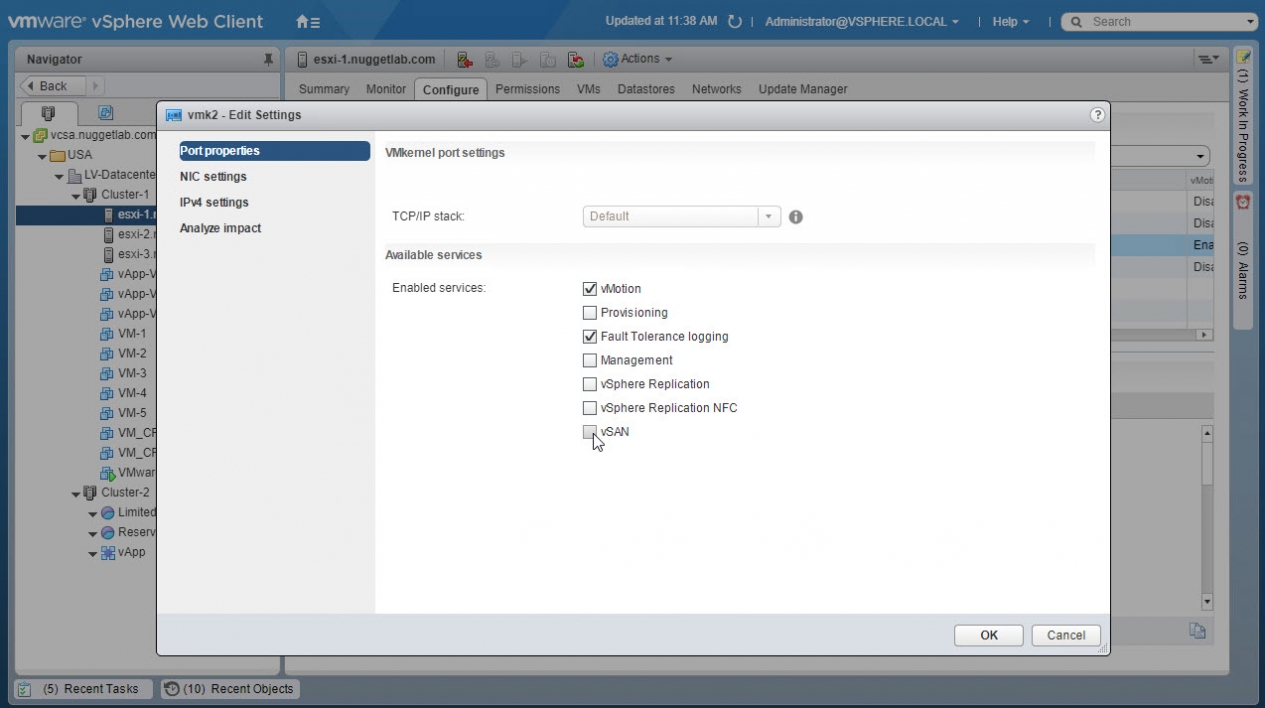Open the Work In Progress panel icon
This screenshot has width=1265, height=708.
point(1243,57)
